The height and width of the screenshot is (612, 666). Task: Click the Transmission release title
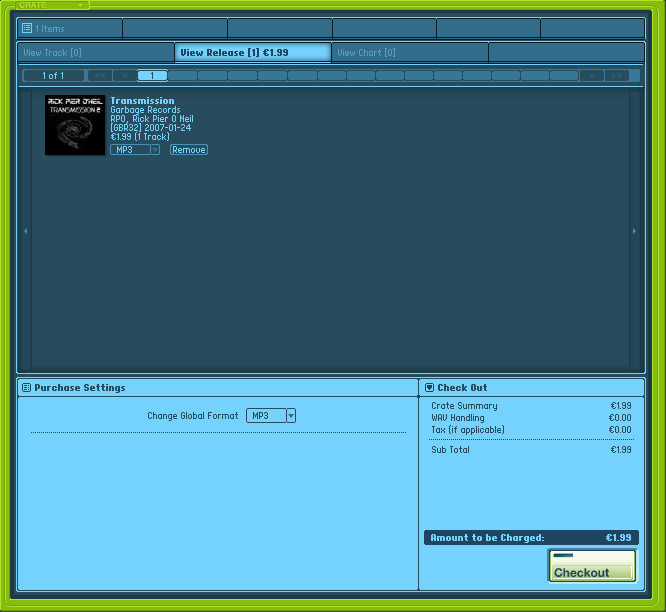pos(142,101)
